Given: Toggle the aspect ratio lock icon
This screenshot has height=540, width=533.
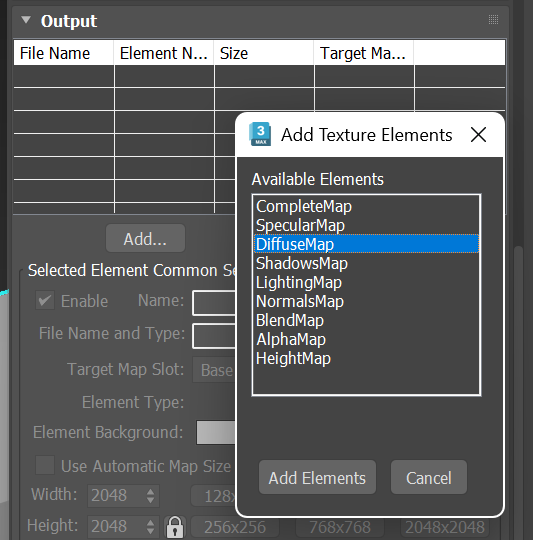Looking at the screenshot, I should [x=175, y=527].
